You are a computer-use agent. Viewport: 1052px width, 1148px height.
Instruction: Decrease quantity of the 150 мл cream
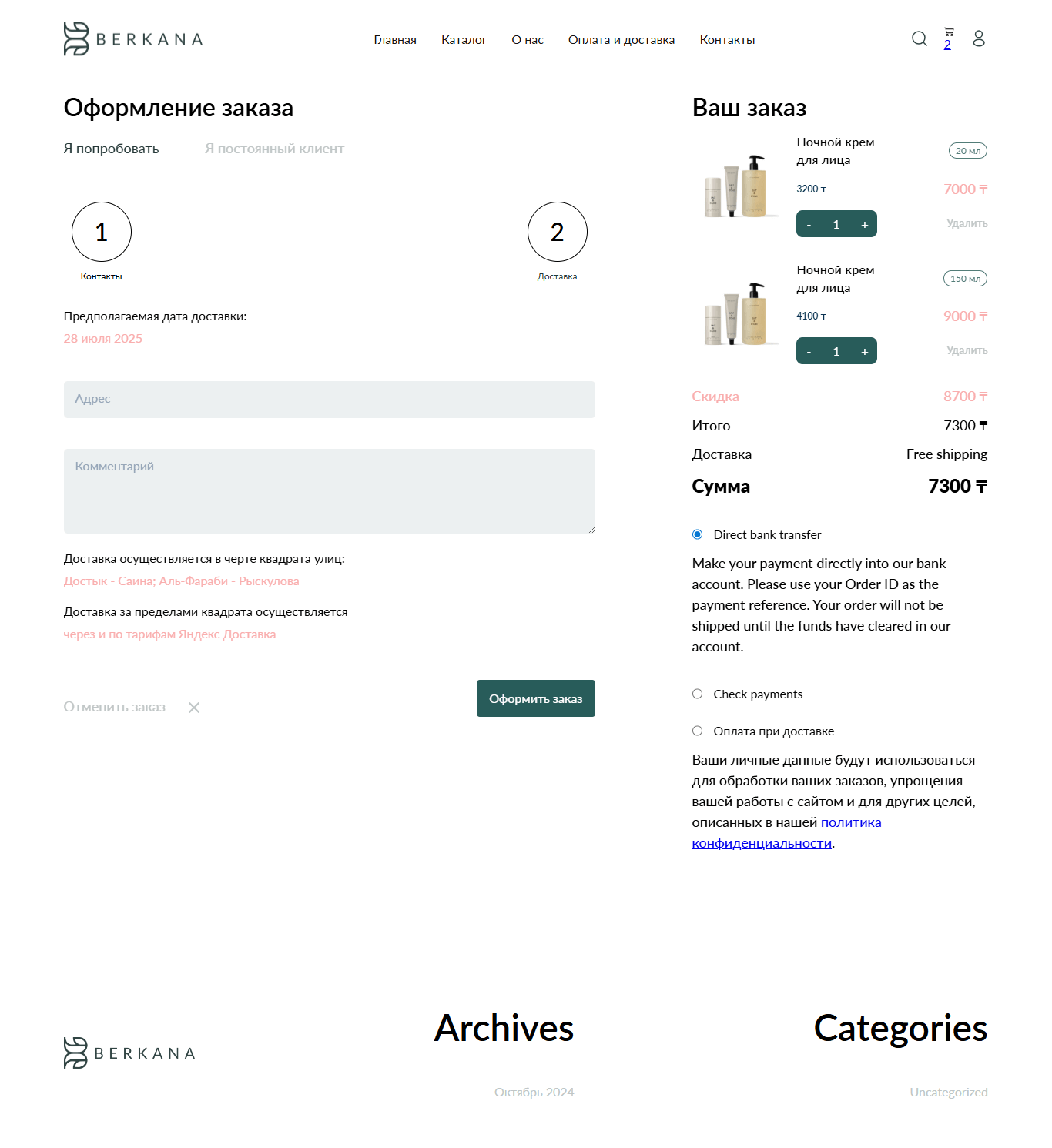point(809,352)
